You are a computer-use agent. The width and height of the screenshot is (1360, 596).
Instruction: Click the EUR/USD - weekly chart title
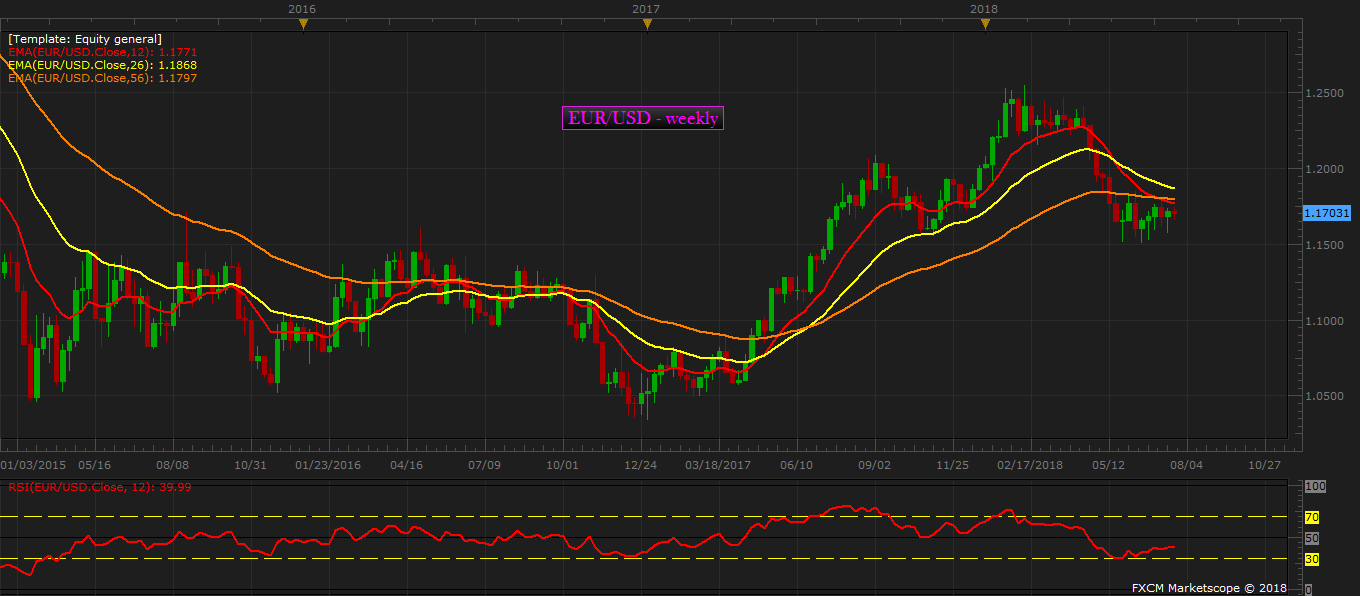coord(643,118)
